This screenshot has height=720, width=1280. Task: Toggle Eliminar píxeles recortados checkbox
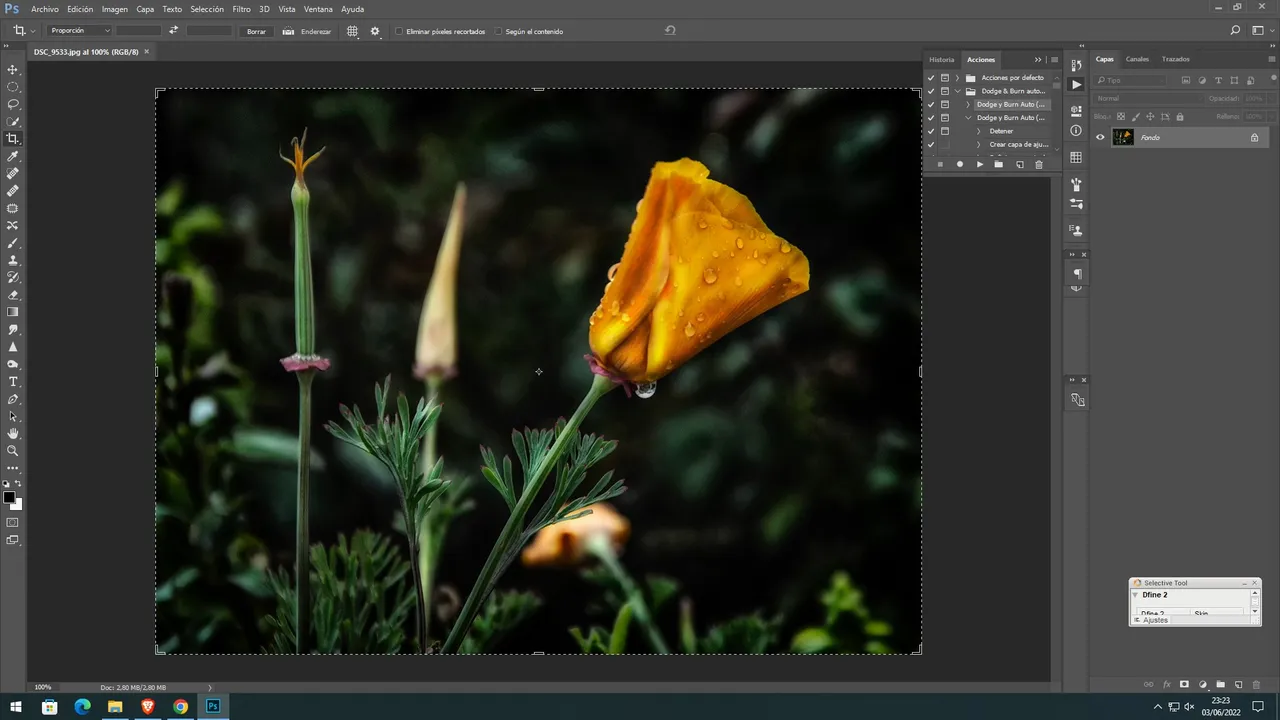tap(399, 31)
